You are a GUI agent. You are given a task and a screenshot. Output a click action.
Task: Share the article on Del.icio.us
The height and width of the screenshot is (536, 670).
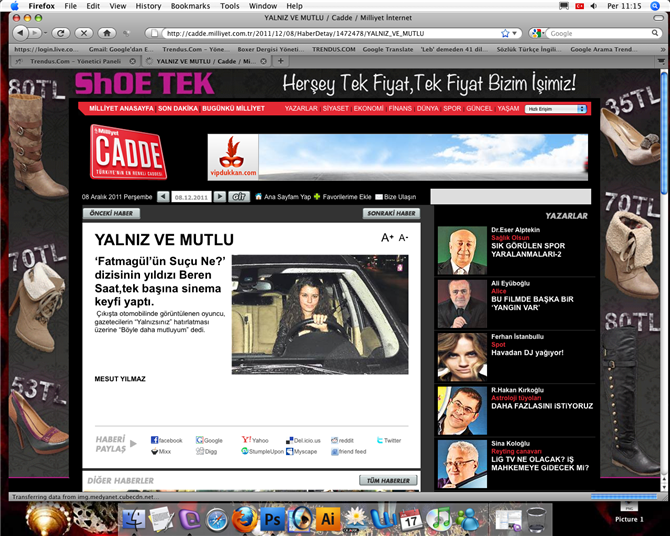(x=303, y=440)
